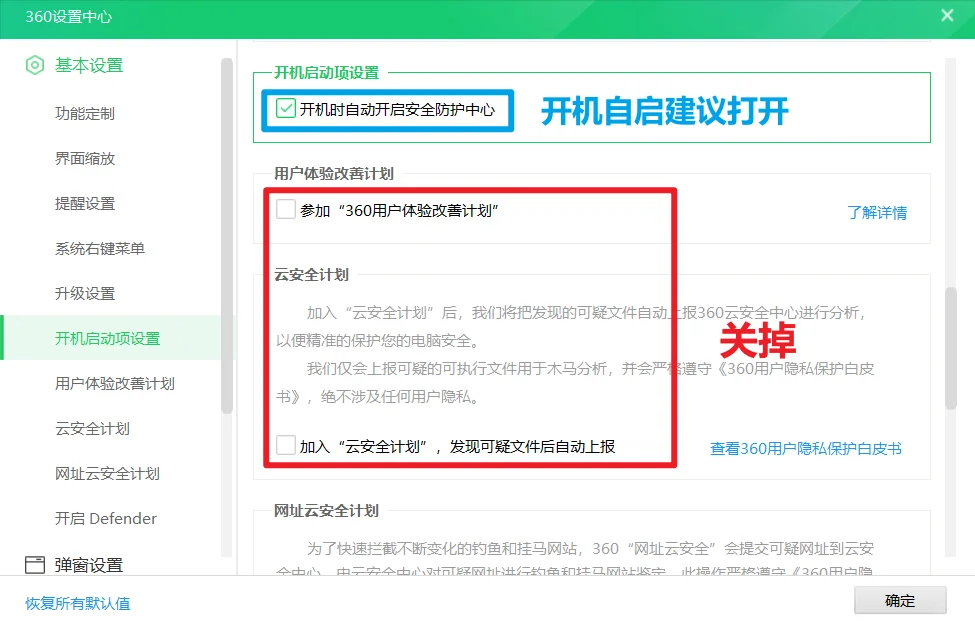This screenshot has width=975, height=625.
Task: Uncheck 开机时自动开启安全防护中心 checkbox
Action: click(x=285, y=109)
